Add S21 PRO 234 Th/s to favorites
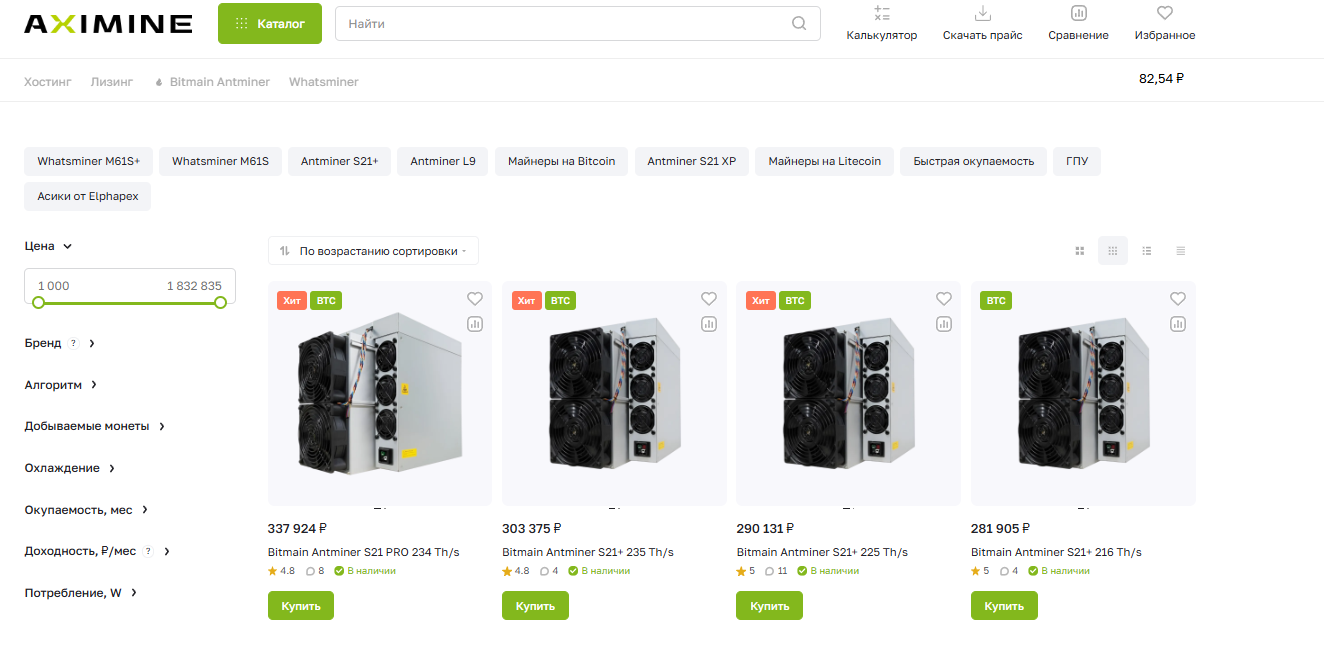The width and height of the screenshot is (1324, 650). point(475,299)
